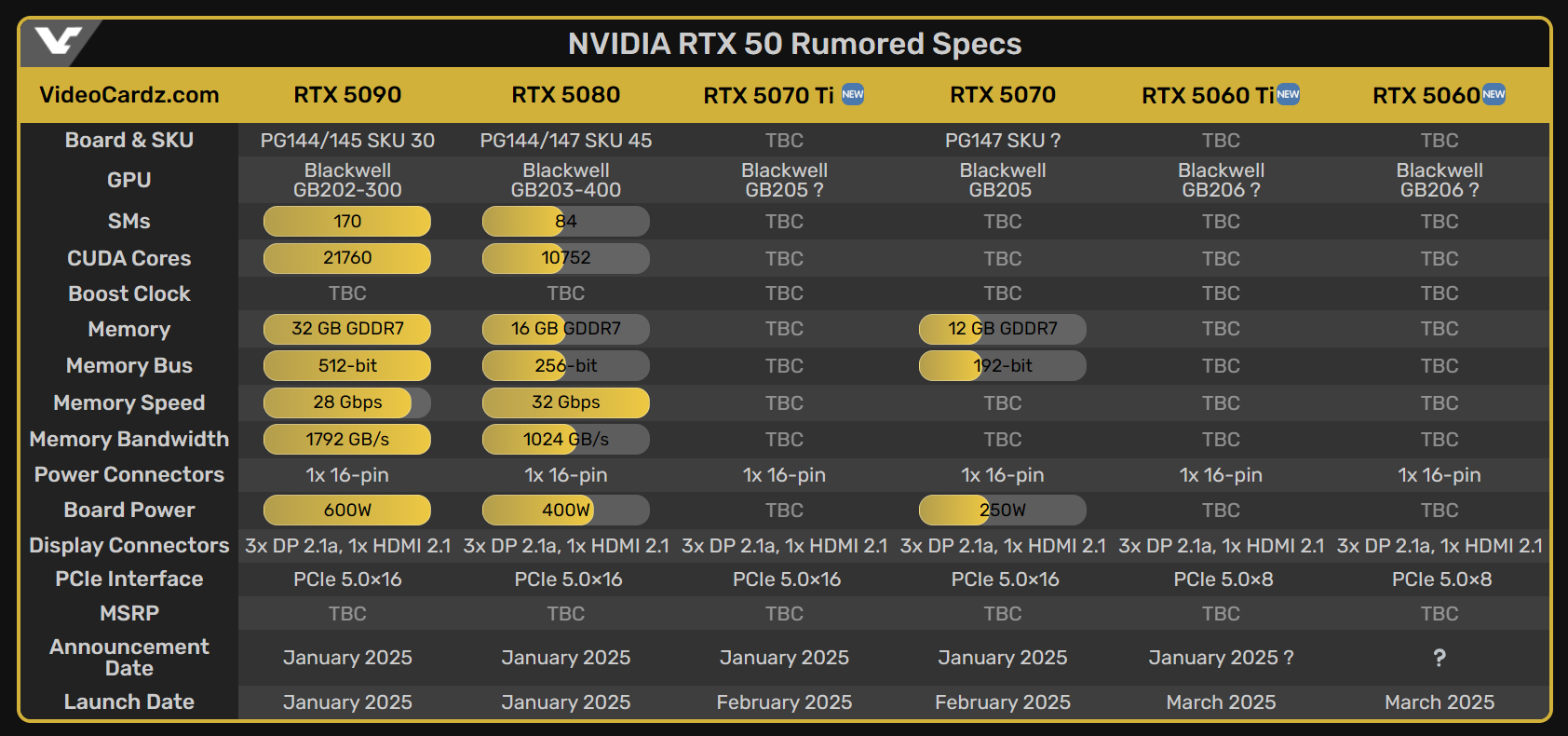Click the 192-bit memory bus bar

click(1002, 366)
